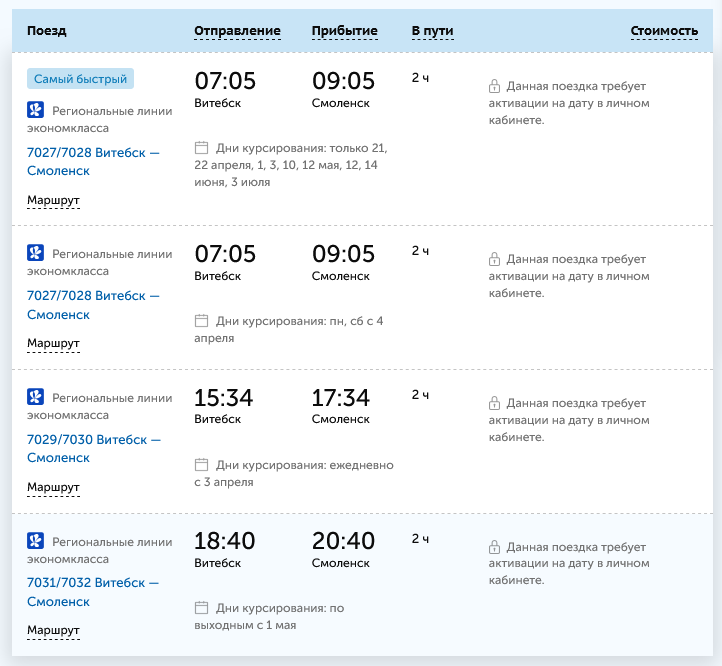Expand 'Маршрут' for the first train
Viewport: 722px width, 666px height.
point(53,201)
